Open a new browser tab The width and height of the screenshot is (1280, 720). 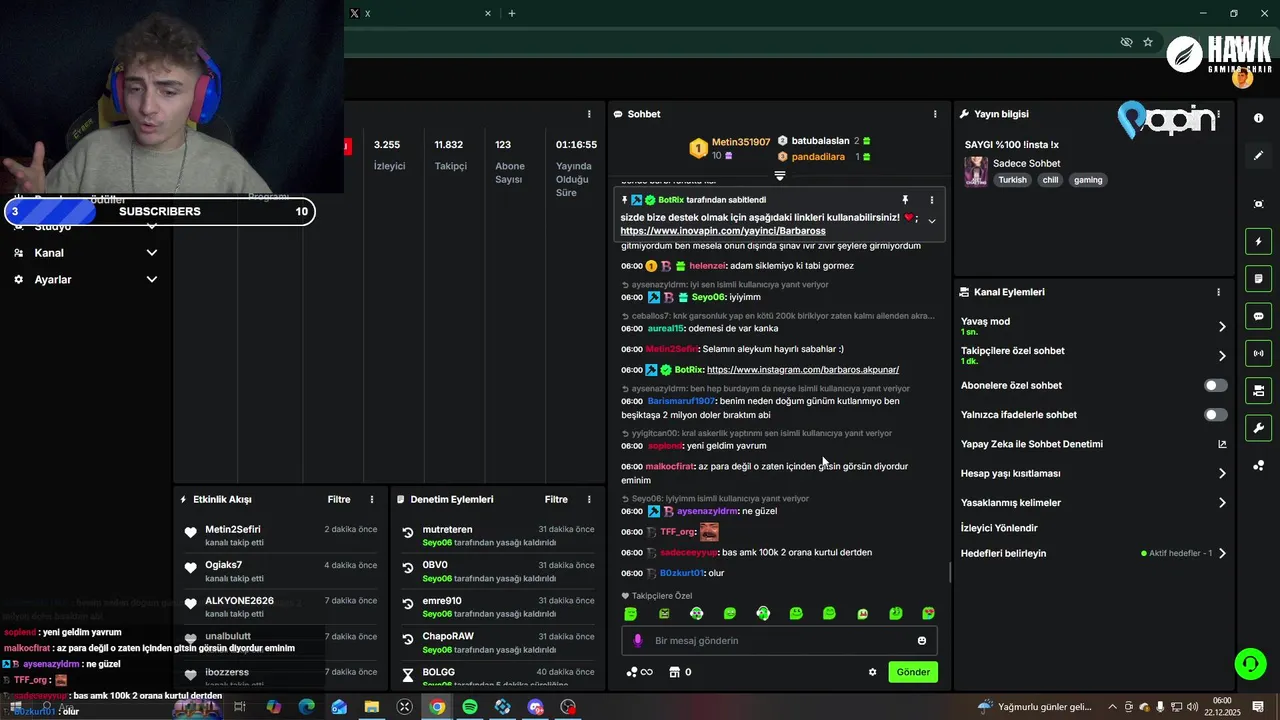pos(512,13)
